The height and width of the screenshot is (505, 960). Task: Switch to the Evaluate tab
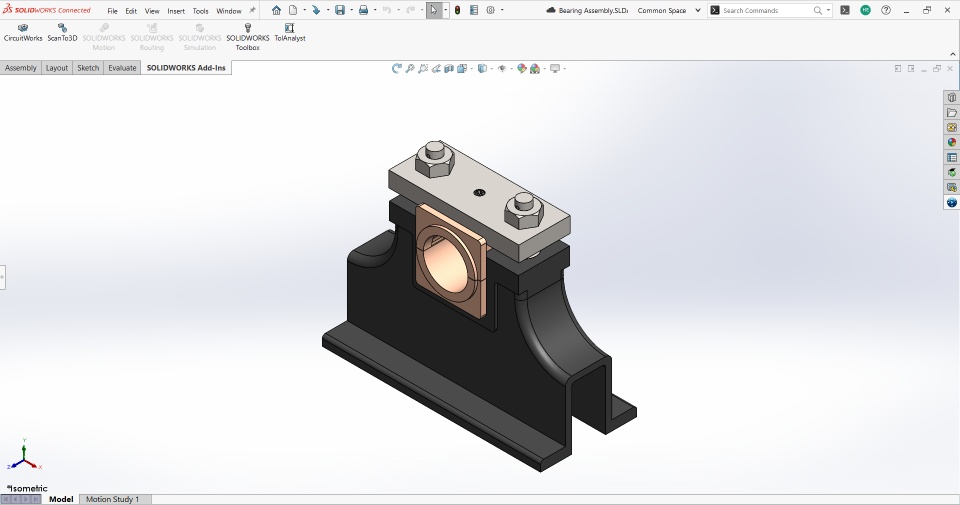[122, 68]
